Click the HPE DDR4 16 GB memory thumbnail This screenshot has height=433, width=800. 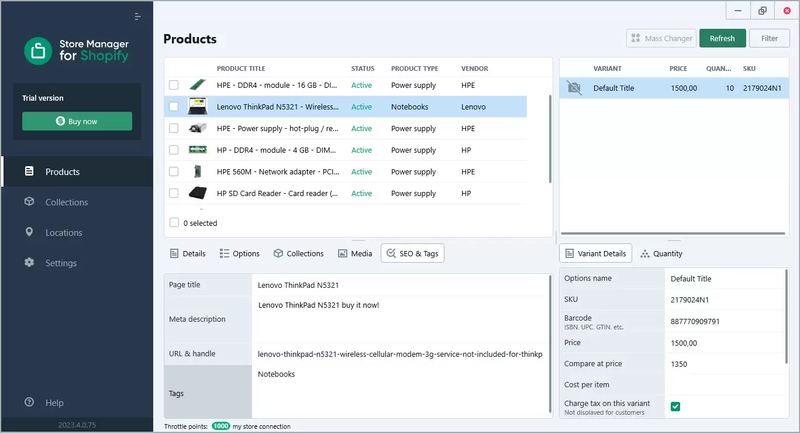coord(197,85)
